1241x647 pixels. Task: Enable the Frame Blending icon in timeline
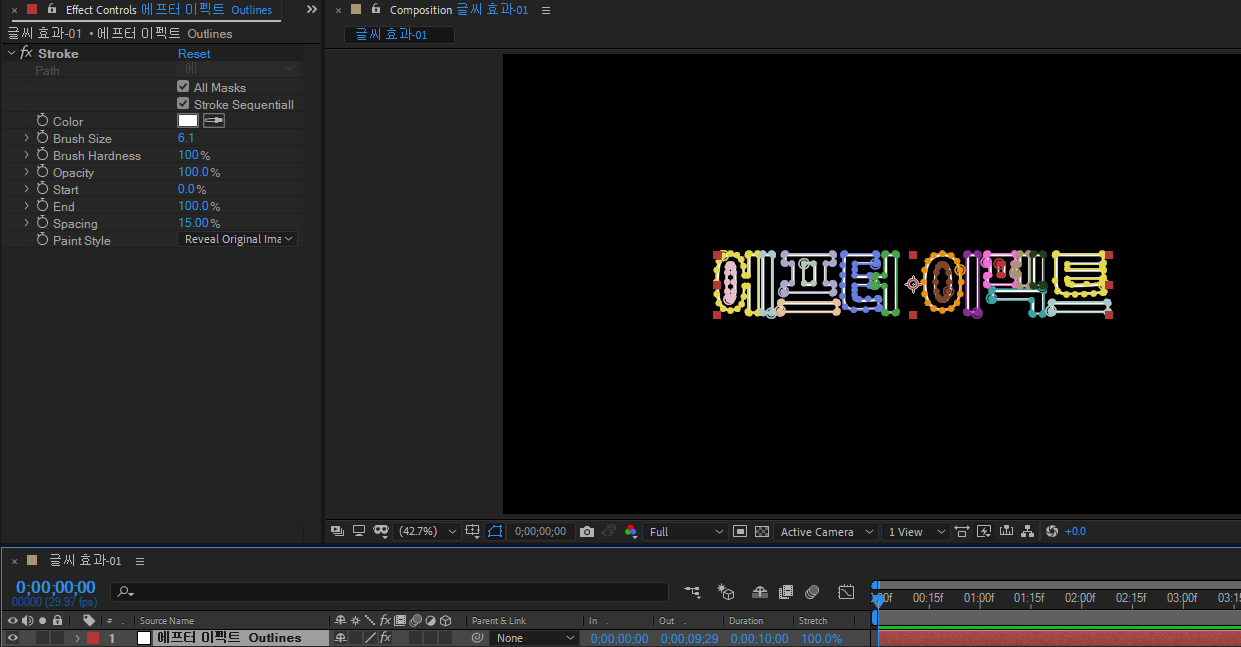click(786, 592)
